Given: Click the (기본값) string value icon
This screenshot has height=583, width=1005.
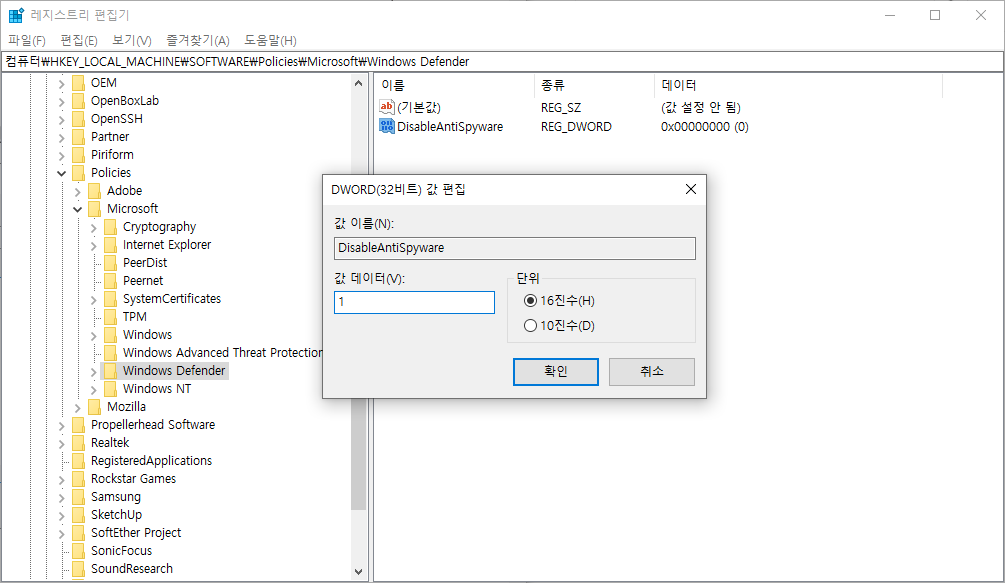Looking at the screenshot, I should (389, 108).
